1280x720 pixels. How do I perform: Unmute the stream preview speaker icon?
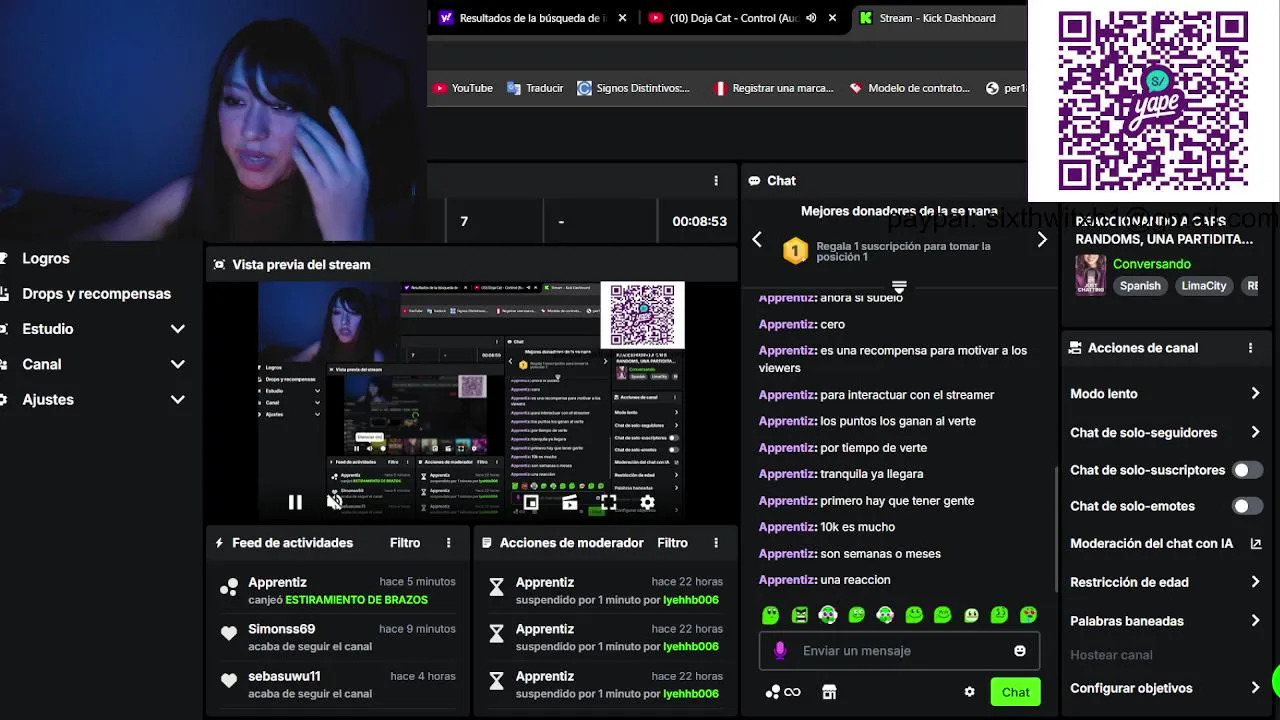(x=334, y=502)
